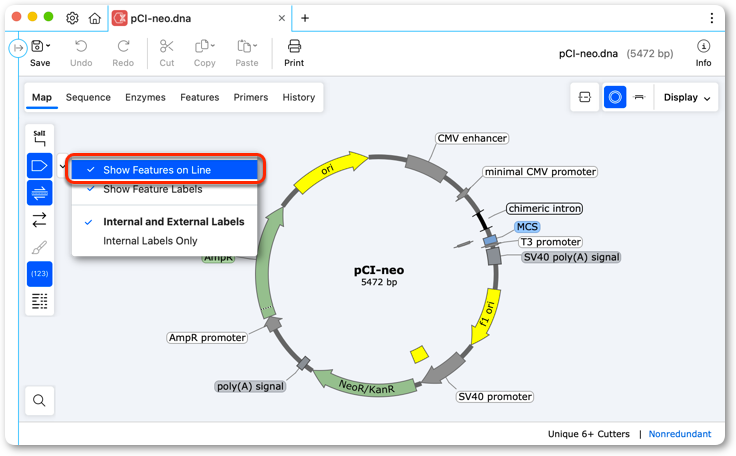Select the T3 promoter label
Screen dimensions: 736x456
tap(550, 242)
